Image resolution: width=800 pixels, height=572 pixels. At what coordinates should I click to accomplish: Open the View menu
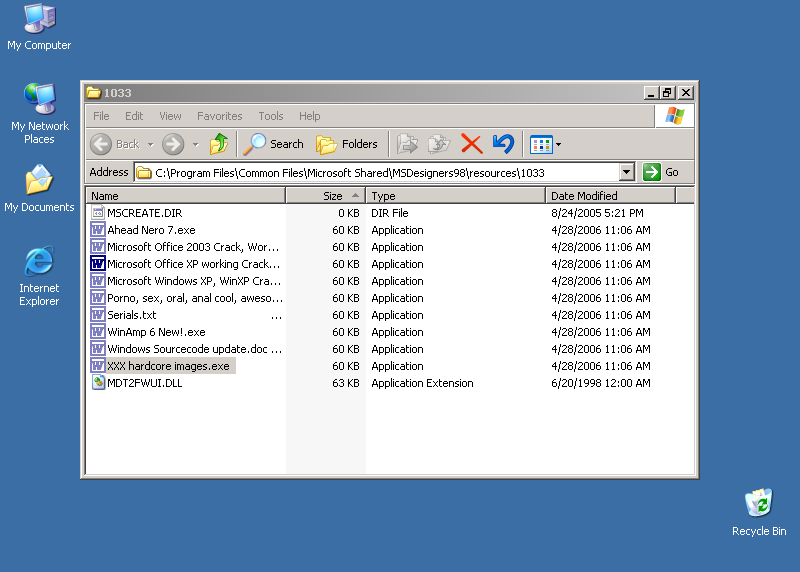pos(170,116)
